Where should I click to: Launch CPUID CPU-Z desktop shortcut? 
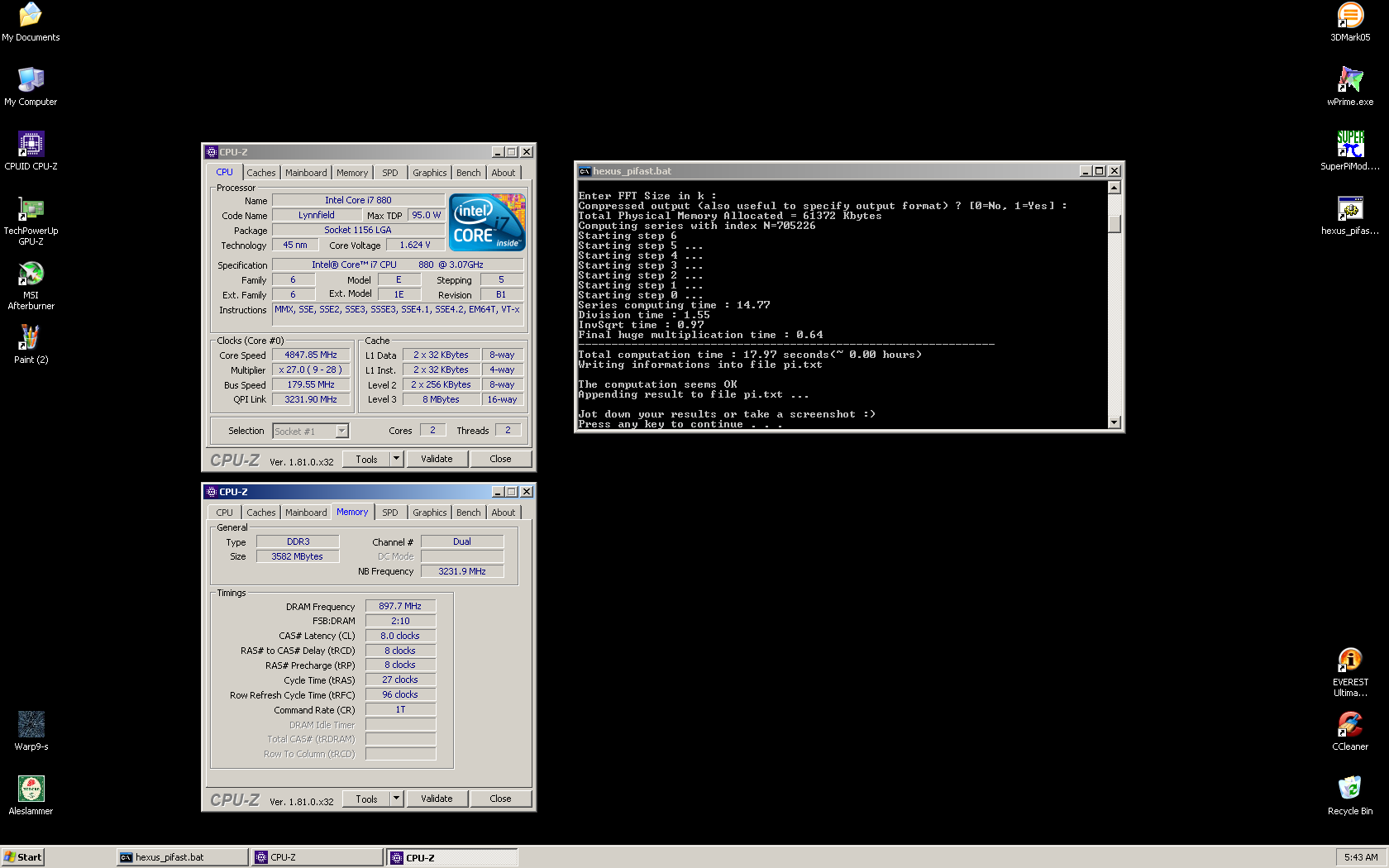coord(31,151)
